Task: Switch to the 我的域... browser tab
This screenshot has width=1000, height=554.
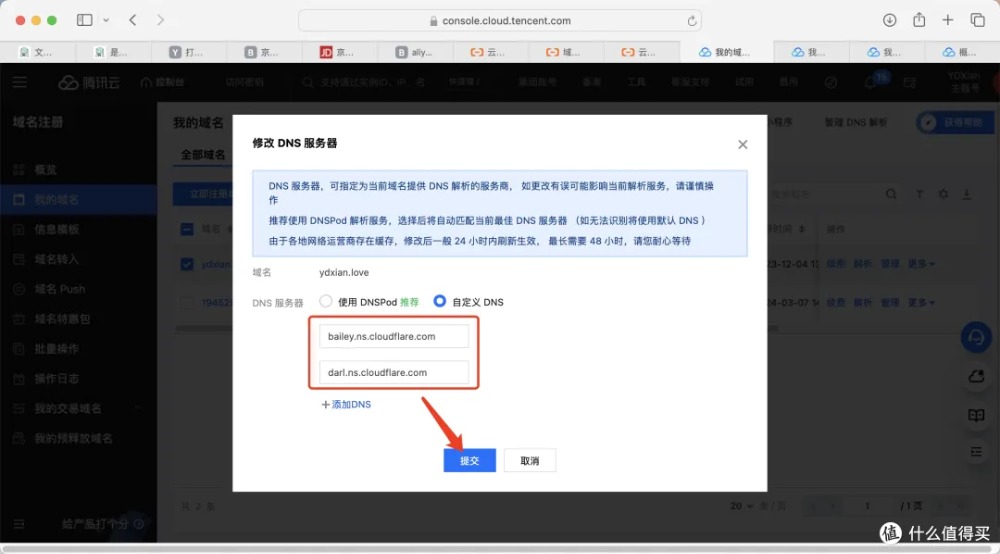Action: pyautogui.click(x=726, y=52)
